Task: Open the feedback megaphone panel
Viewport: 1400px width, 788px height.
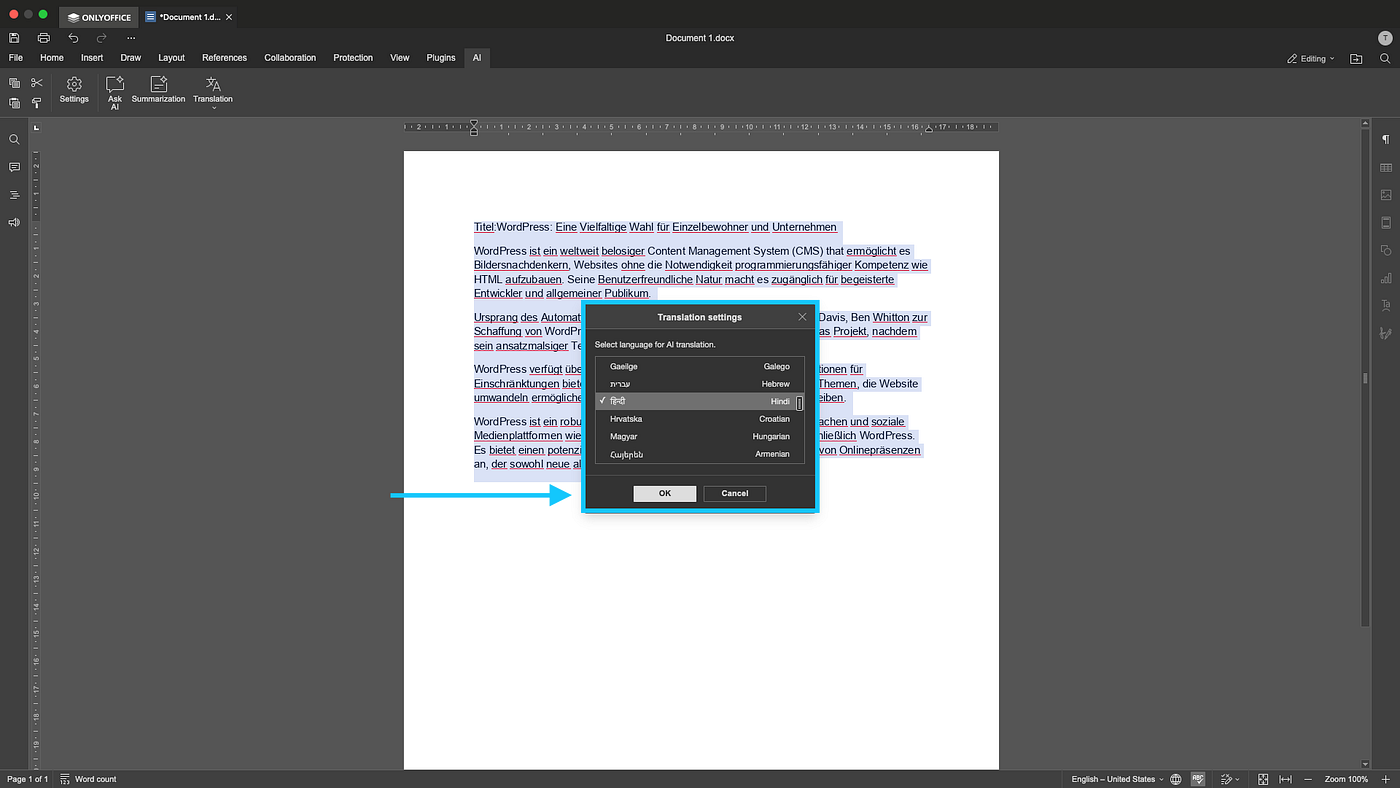Action: (14, 222)
